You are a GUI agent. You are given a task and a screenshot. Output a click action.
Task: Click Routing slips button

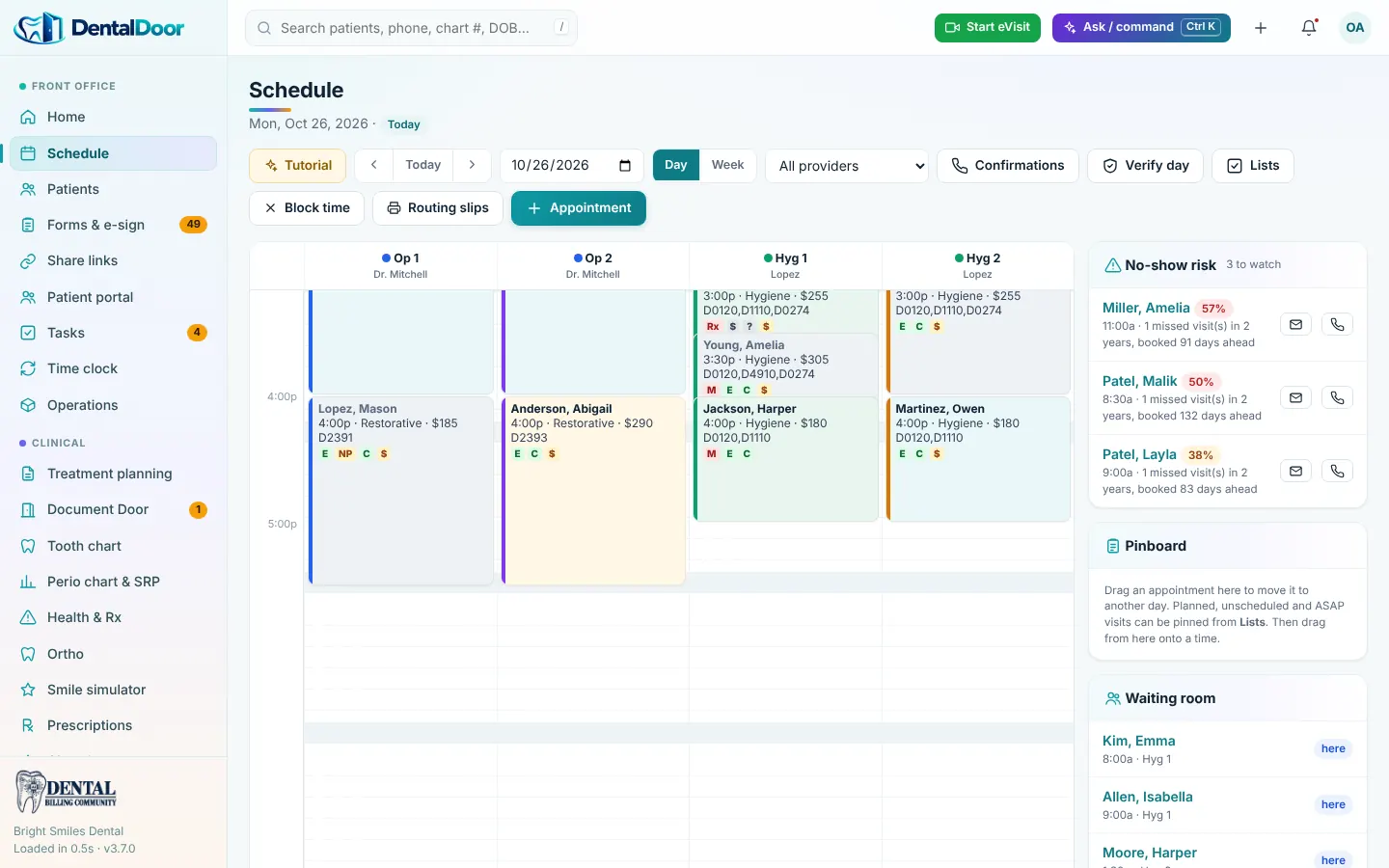(438, 208)
